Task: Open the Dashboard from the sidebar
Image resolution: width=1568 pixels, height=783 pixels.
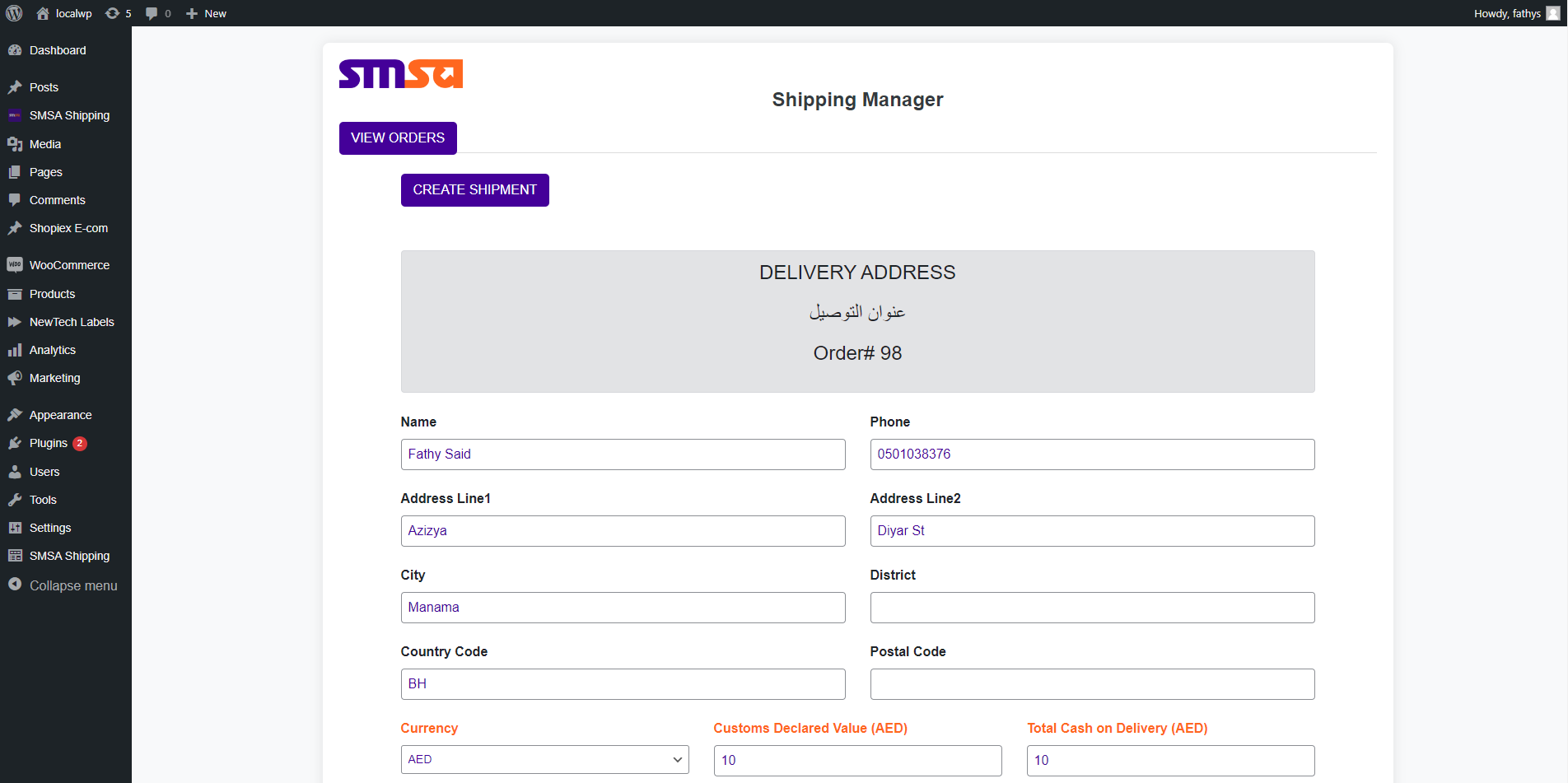Action: pyautogui.click(x=57, y=50)
